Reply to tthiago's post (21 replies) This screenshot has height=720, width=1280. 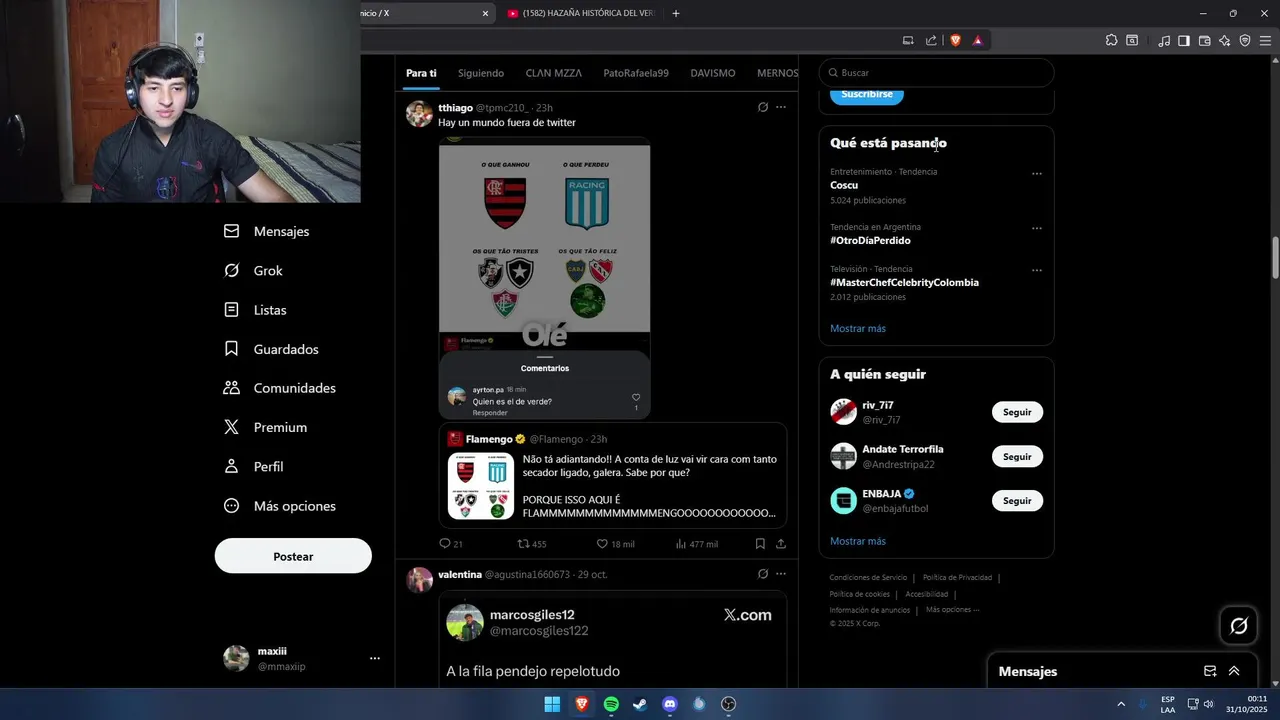(x=451, y=544)
